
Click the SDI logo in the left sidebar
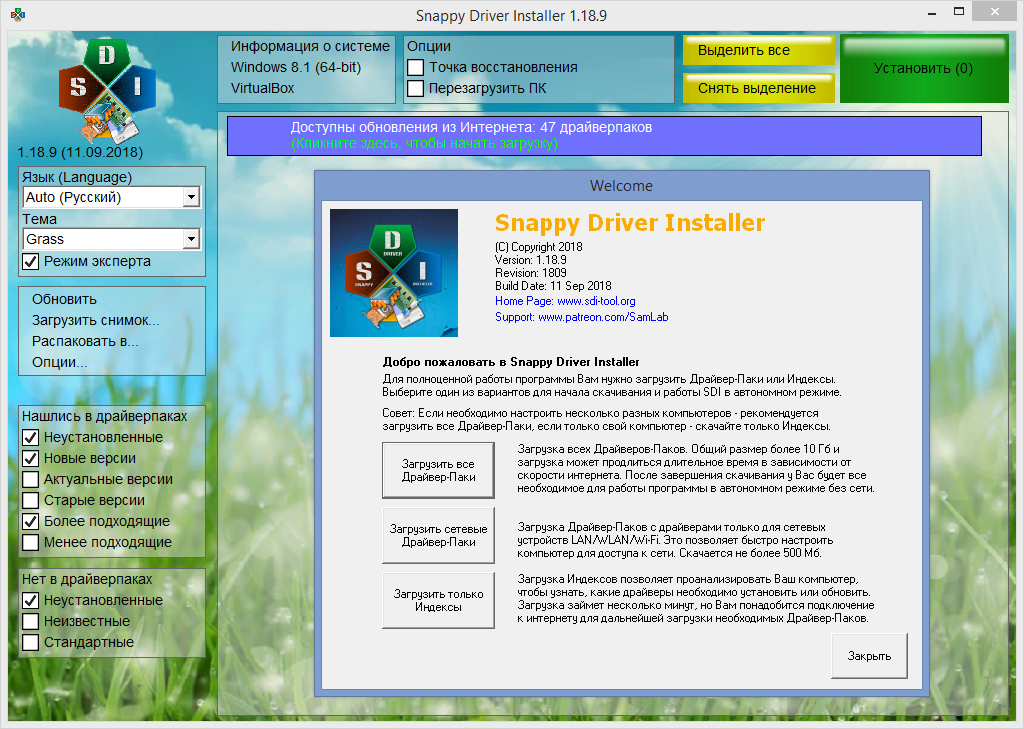coord(107,91)
